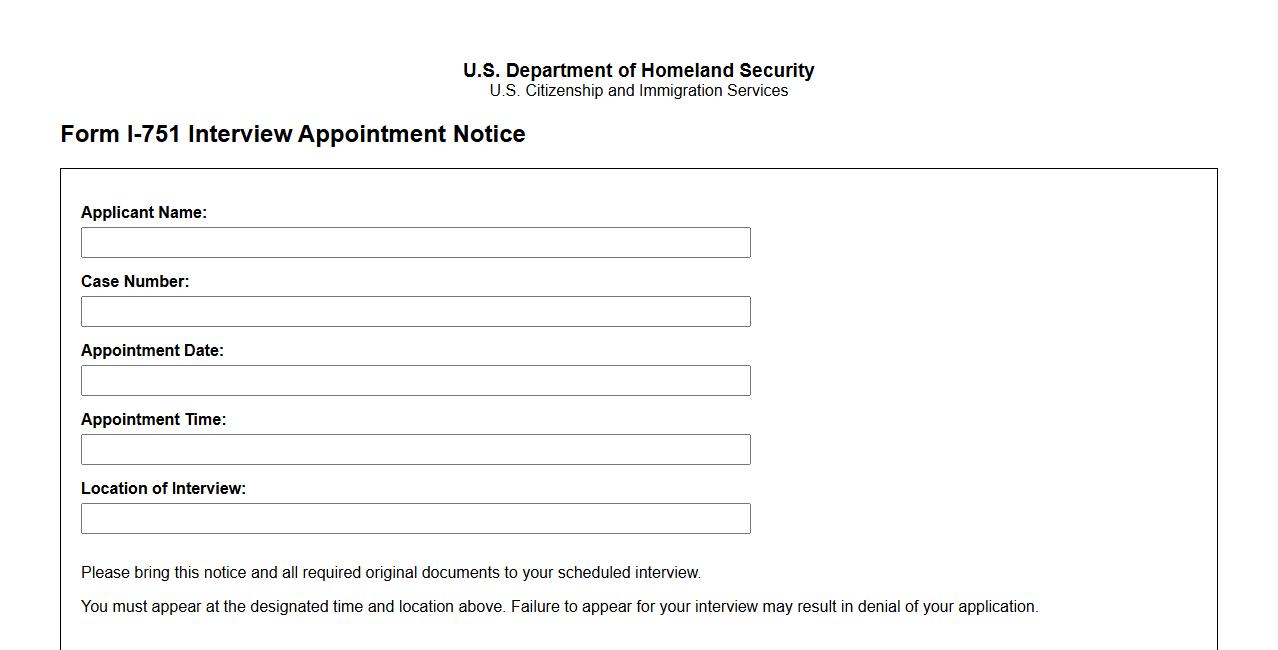Click the "Please bring this notice" instruction line

click(391, 573)
